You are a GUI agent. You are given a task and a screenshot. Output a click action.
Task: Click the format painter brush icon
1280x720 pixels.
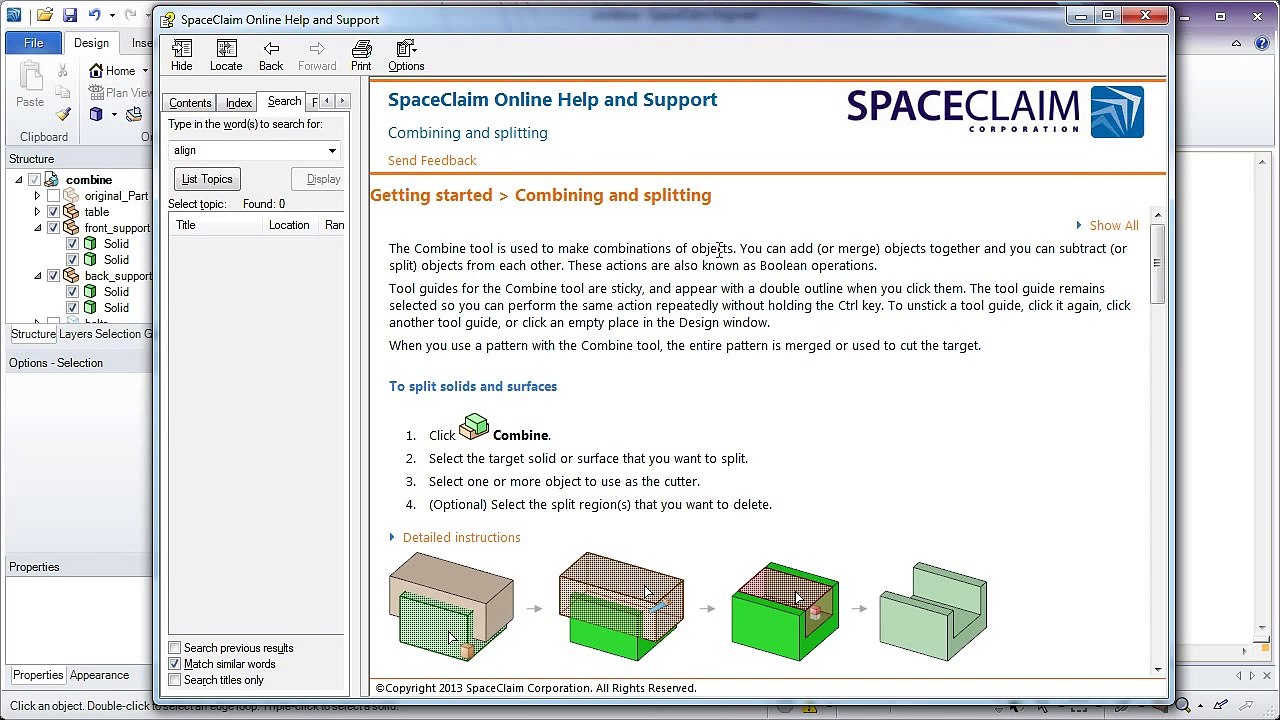[63, 114]
